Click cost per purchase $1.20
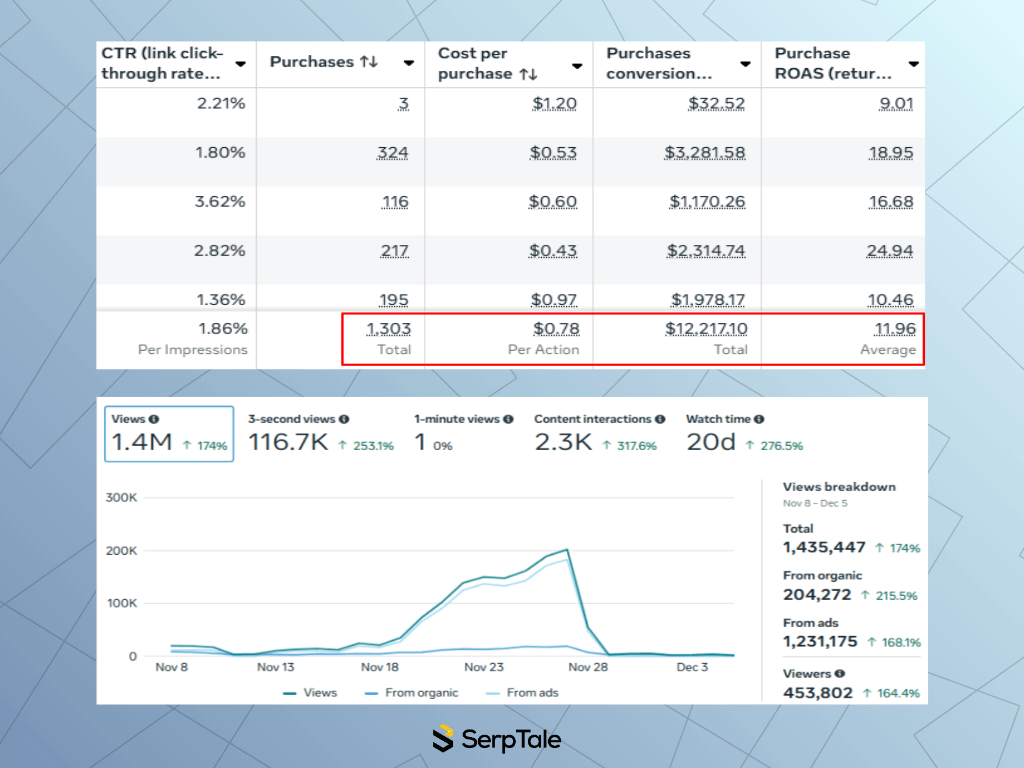The width and height of the screenshot is (1024, 768). [554, 104]
